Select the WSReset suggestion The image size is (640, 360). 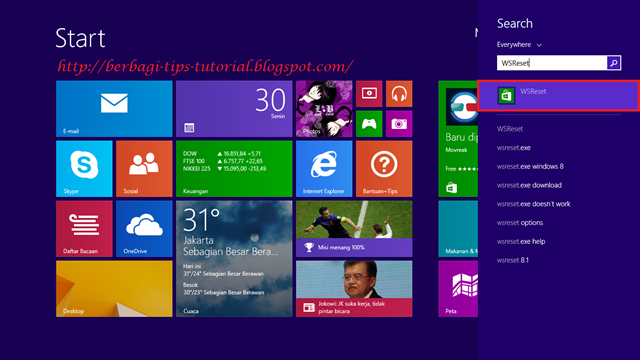tap(510, 129)
